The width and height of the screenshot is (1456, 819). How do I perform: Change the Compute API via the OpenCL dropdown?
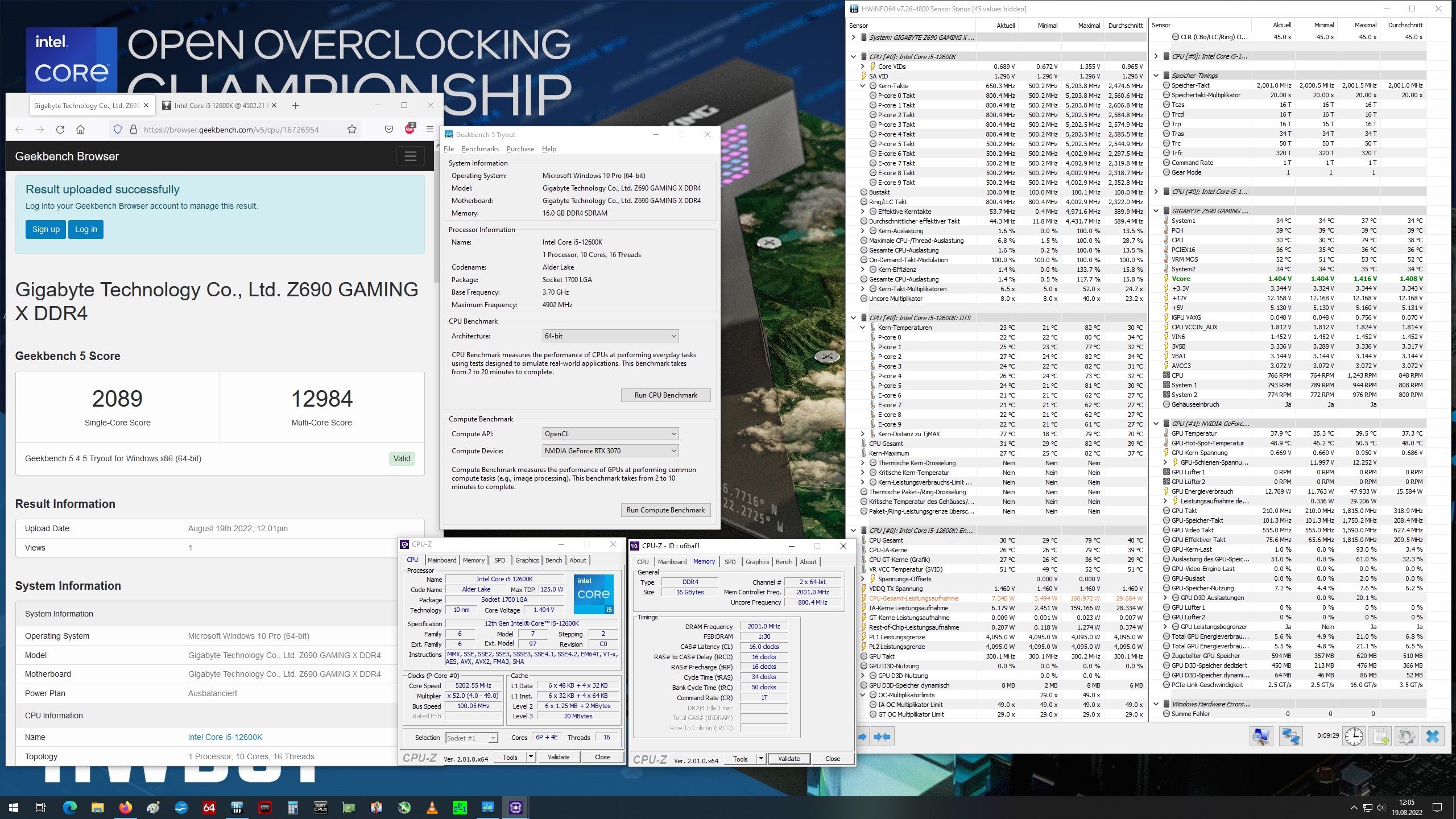pyautogui.click(x=610, y=433)
